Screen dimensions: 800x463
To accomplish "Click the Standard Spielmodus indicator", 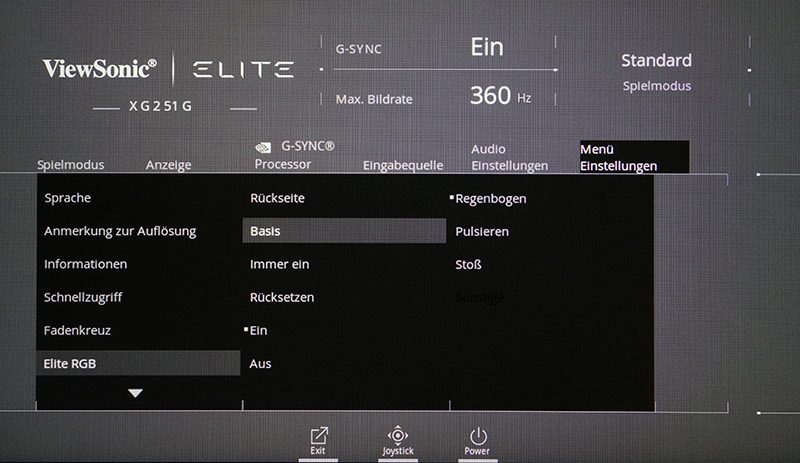I will tap(657, 72).
